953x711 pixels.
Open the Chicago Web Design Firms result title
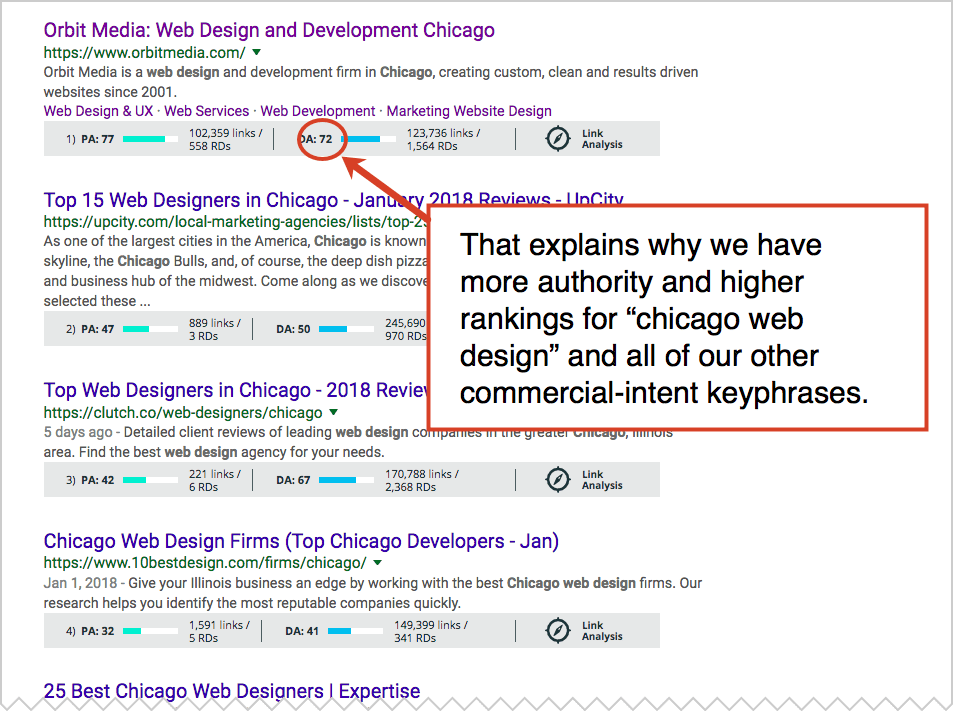tap(301, 541)
